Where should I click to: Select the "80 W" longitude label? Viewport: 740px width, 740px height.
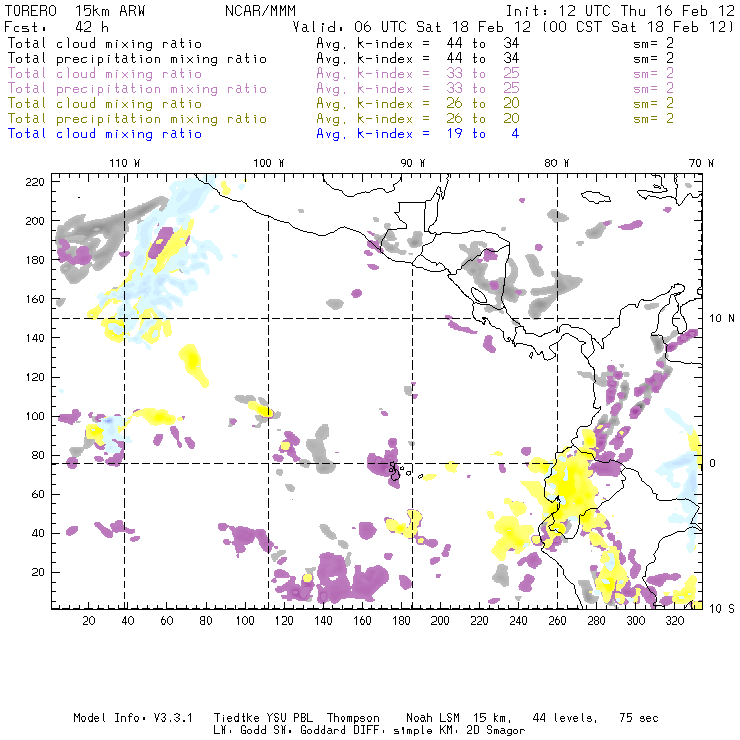click(557, 163)
